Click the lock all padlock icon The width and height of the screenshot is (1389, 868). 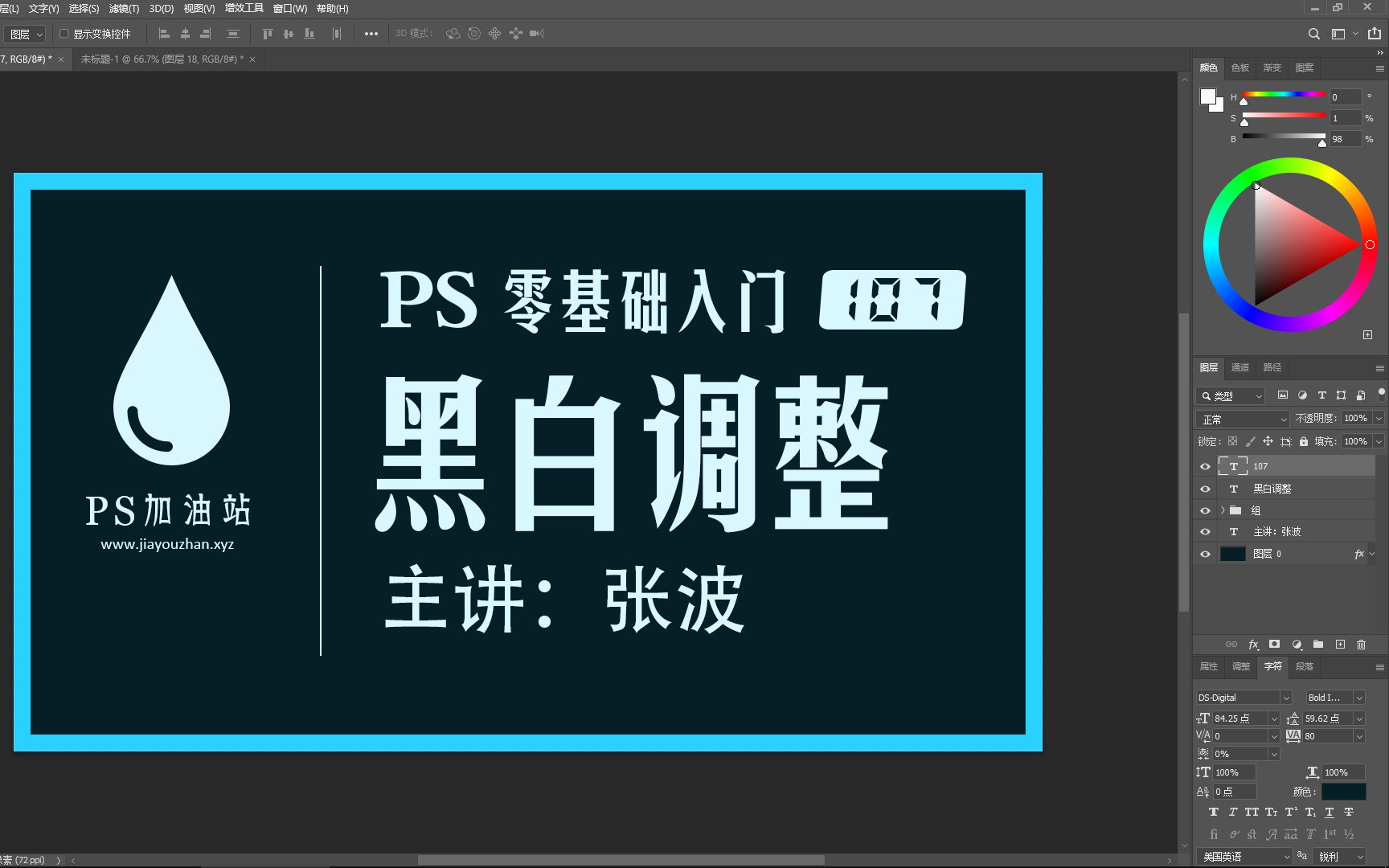[x=1304, y=441]
